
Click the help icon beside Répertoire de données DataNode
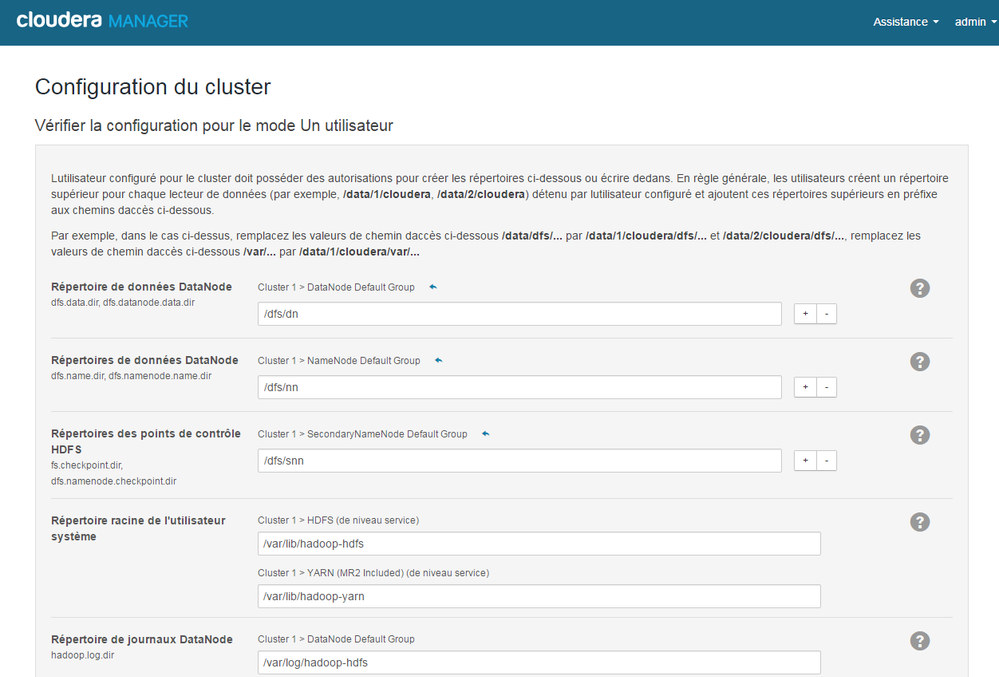919,288
